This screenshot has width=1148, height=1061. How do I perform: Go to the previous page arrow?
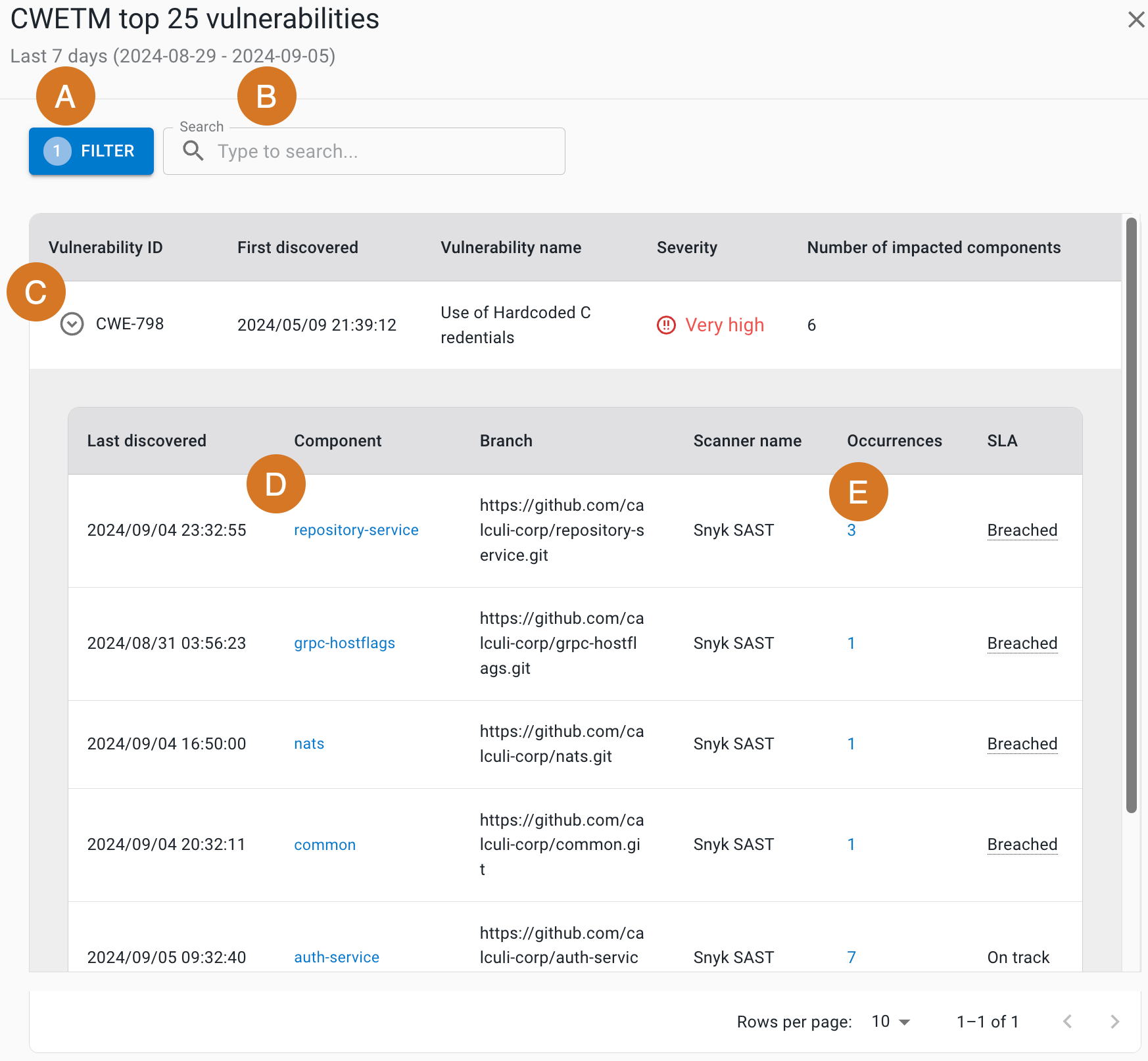point(1067,1022)
